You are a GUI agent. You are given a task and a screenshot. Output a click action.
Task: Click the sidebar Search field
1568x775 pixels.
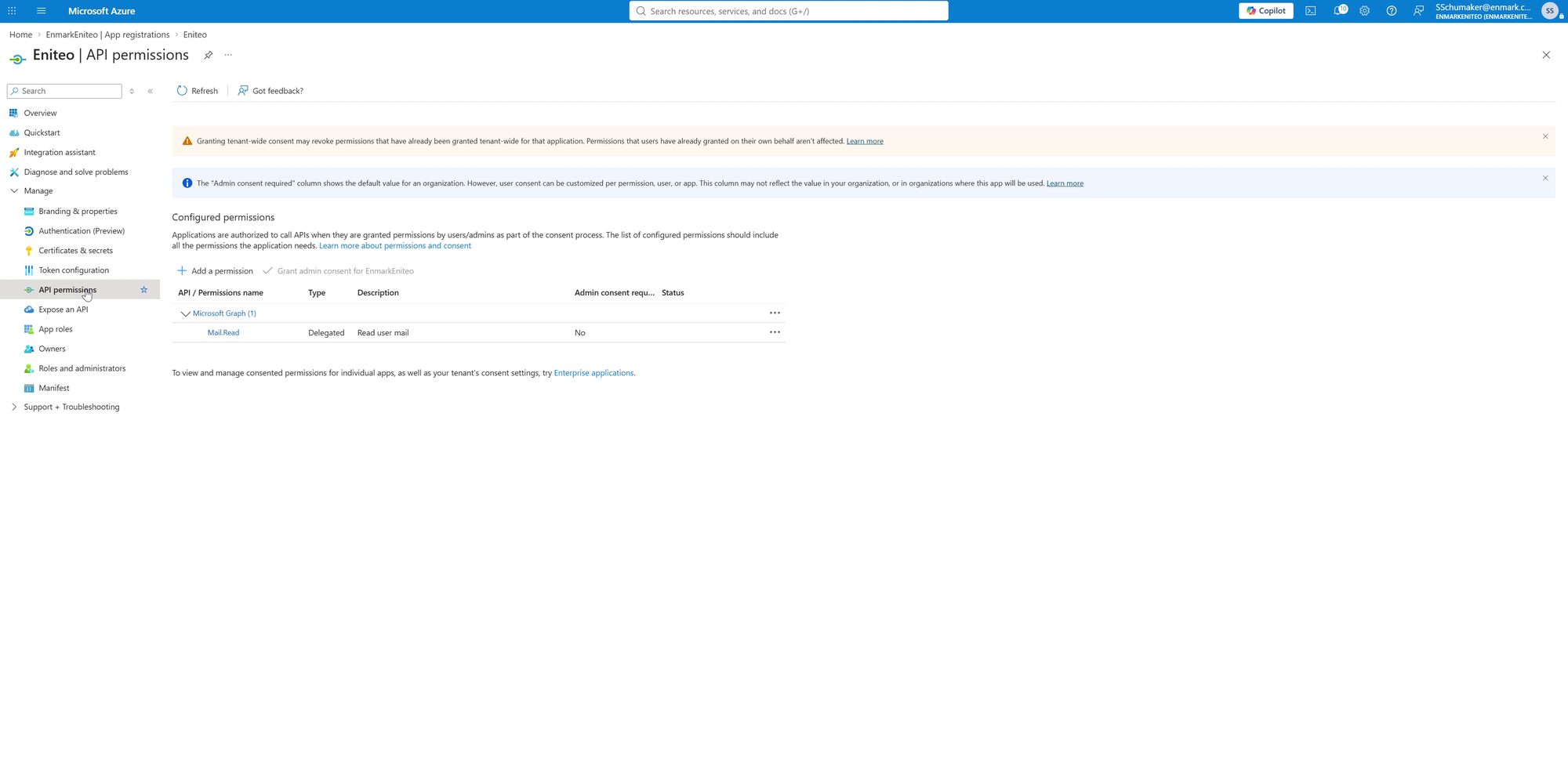click(x=64, y=91)
